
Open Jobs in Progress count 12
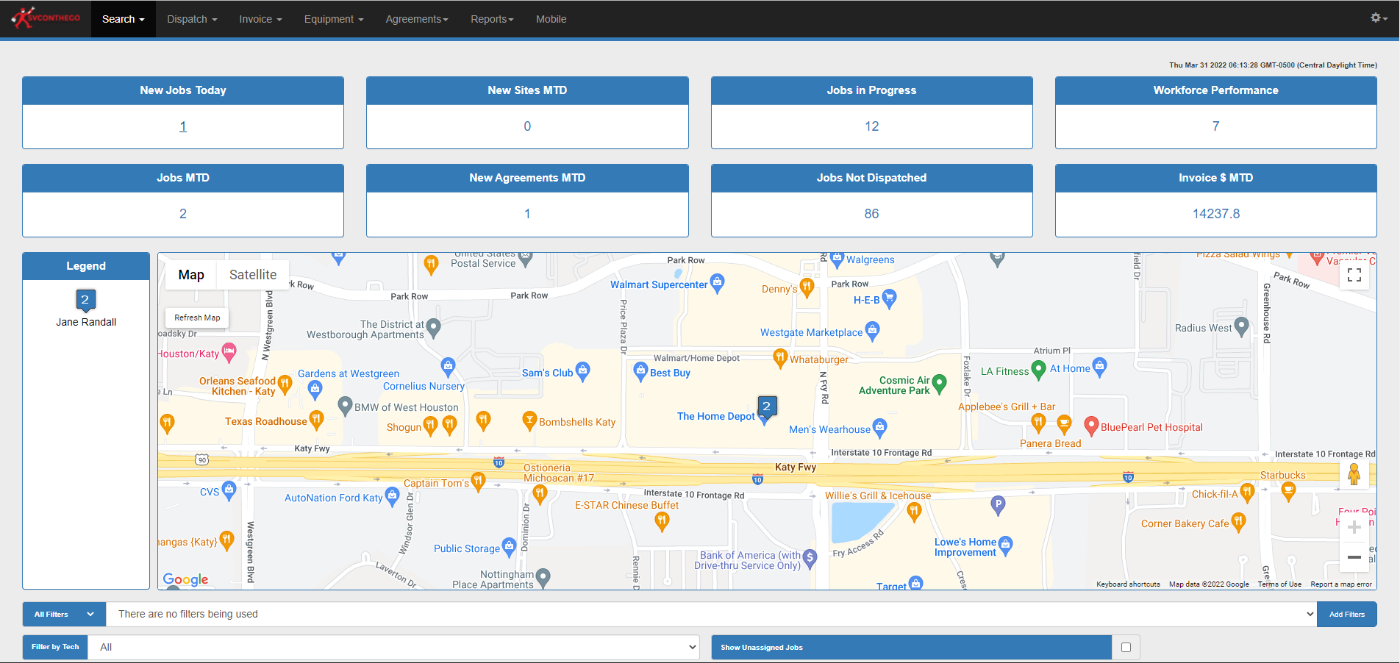pyautogui.click(x=872, y=126)
